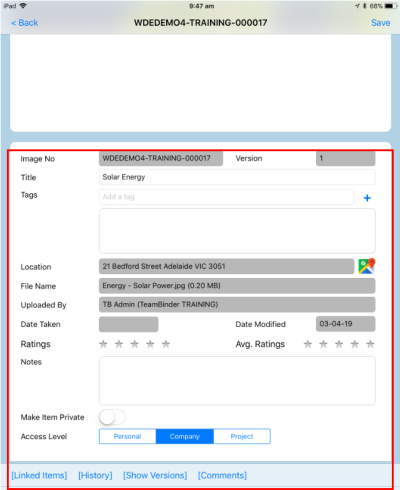Give five stars in the Ratings row
Viewport: 400px width, 490px height.
click(x=166, y=344)
